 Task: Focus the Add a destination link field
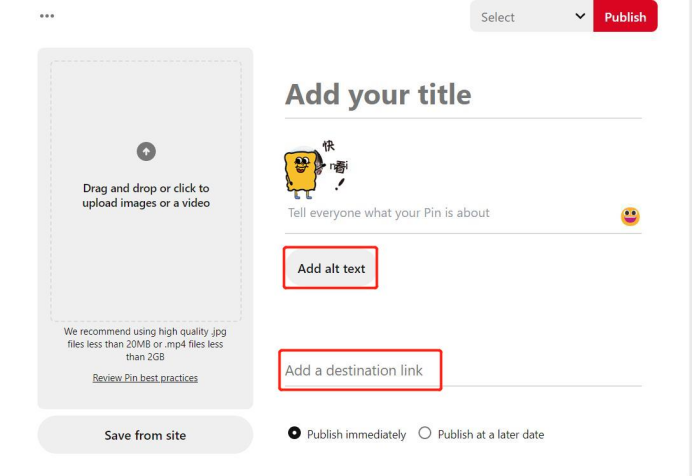(463, 371)
